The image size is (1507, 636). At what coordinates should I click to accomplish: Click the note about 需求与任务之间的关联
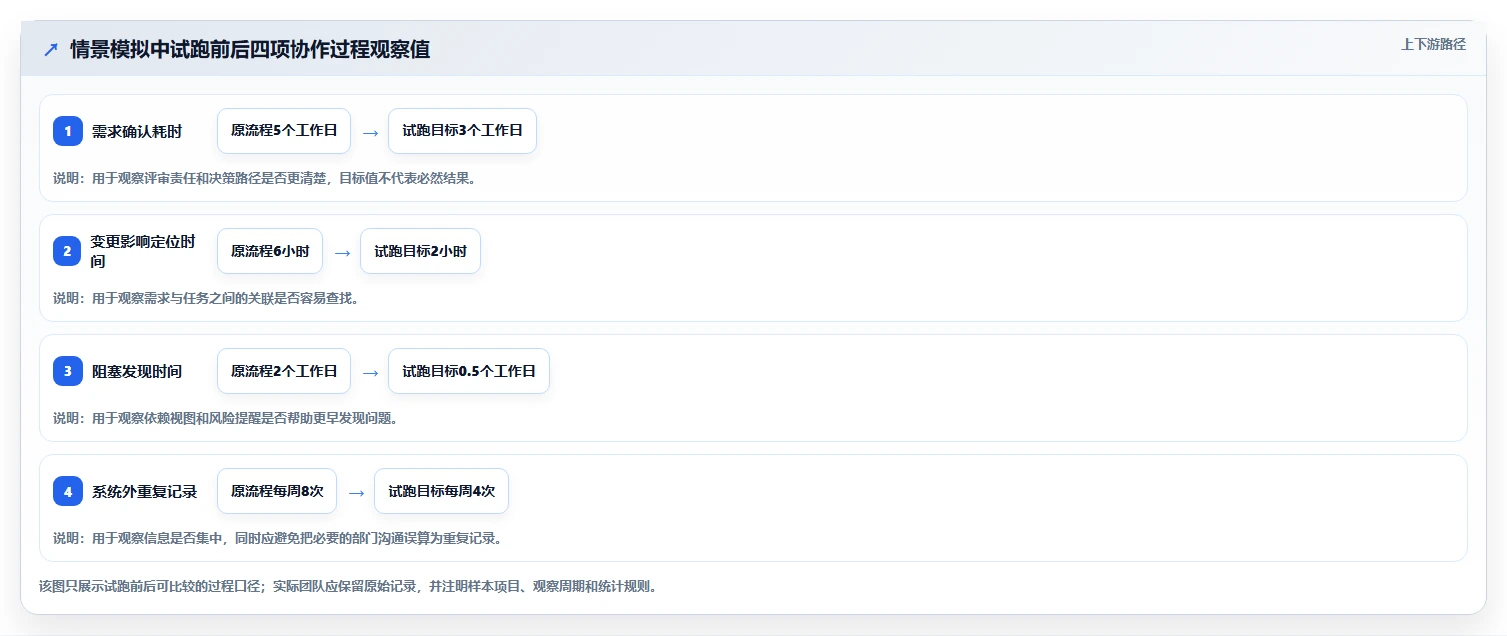[206, 298]
